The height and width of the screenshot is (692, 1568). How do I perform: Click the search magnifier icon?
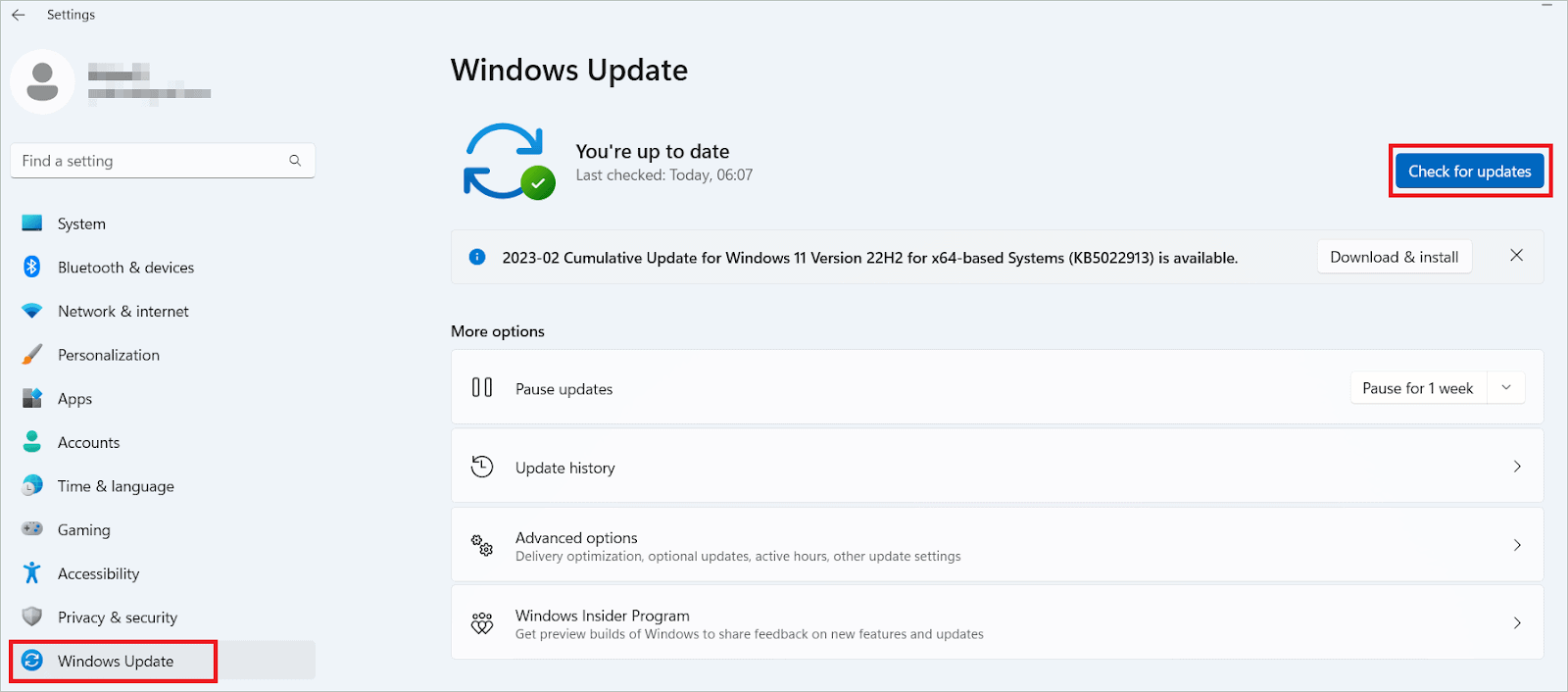coord(295,161)
